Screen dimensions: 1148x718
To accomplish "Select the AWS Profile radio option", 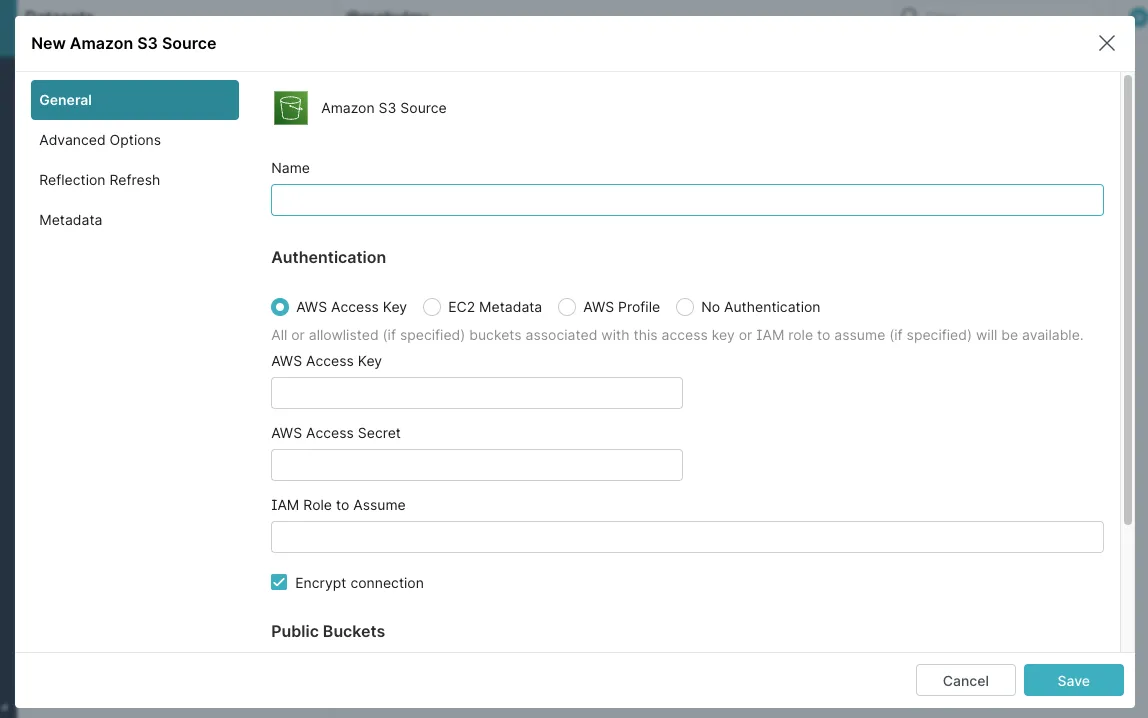I will 567,307.
